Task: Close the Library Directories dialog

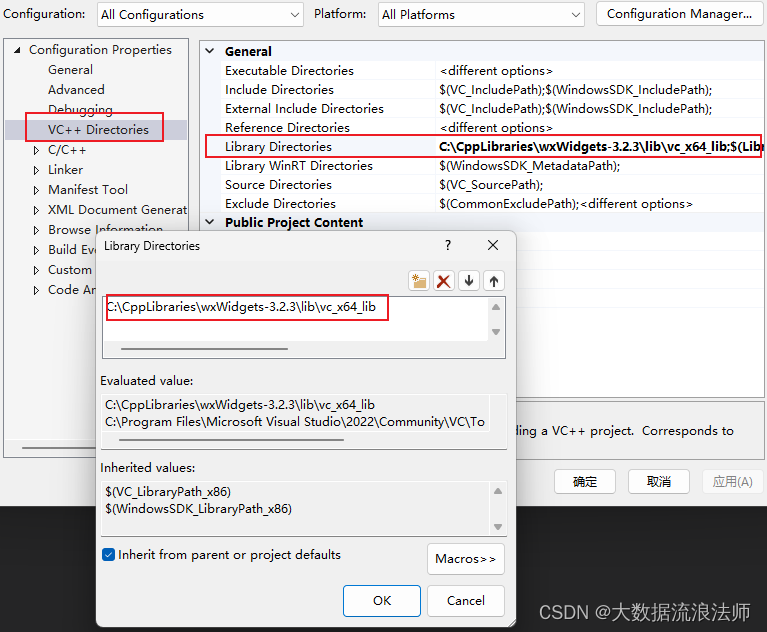Action: [x=493, y=245]
